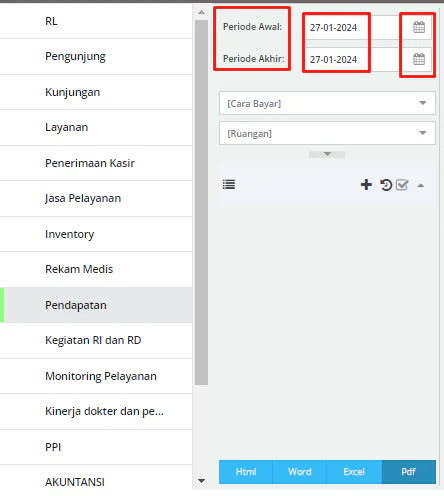Expand more filters with down arrow
The height and width of the screenshot is (496, 444).
(327, 154)
